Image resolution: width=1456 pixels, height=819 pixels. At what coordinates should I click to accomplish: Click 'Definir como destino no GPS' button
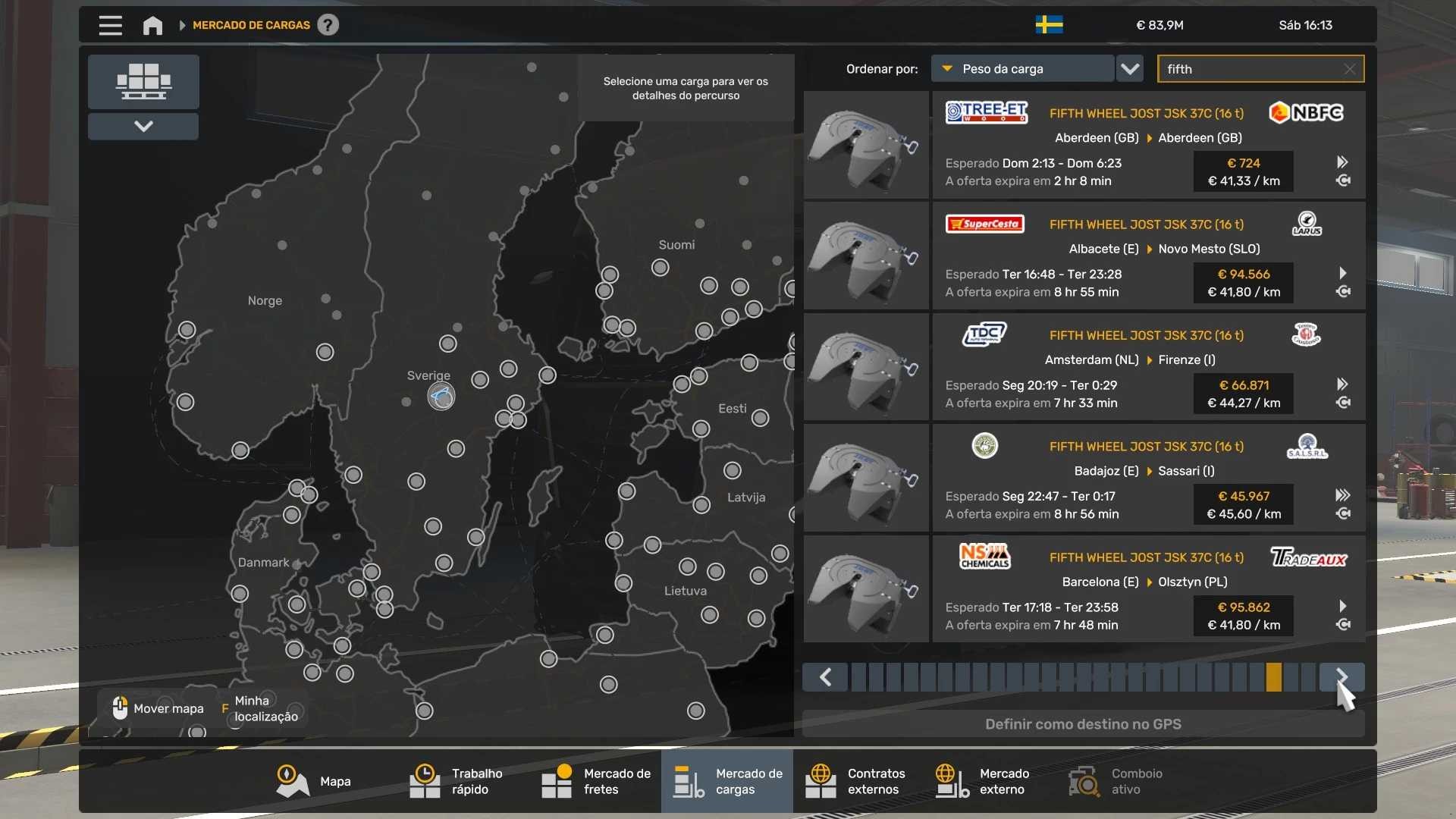pyautogui.click(x=1083, y=724)
